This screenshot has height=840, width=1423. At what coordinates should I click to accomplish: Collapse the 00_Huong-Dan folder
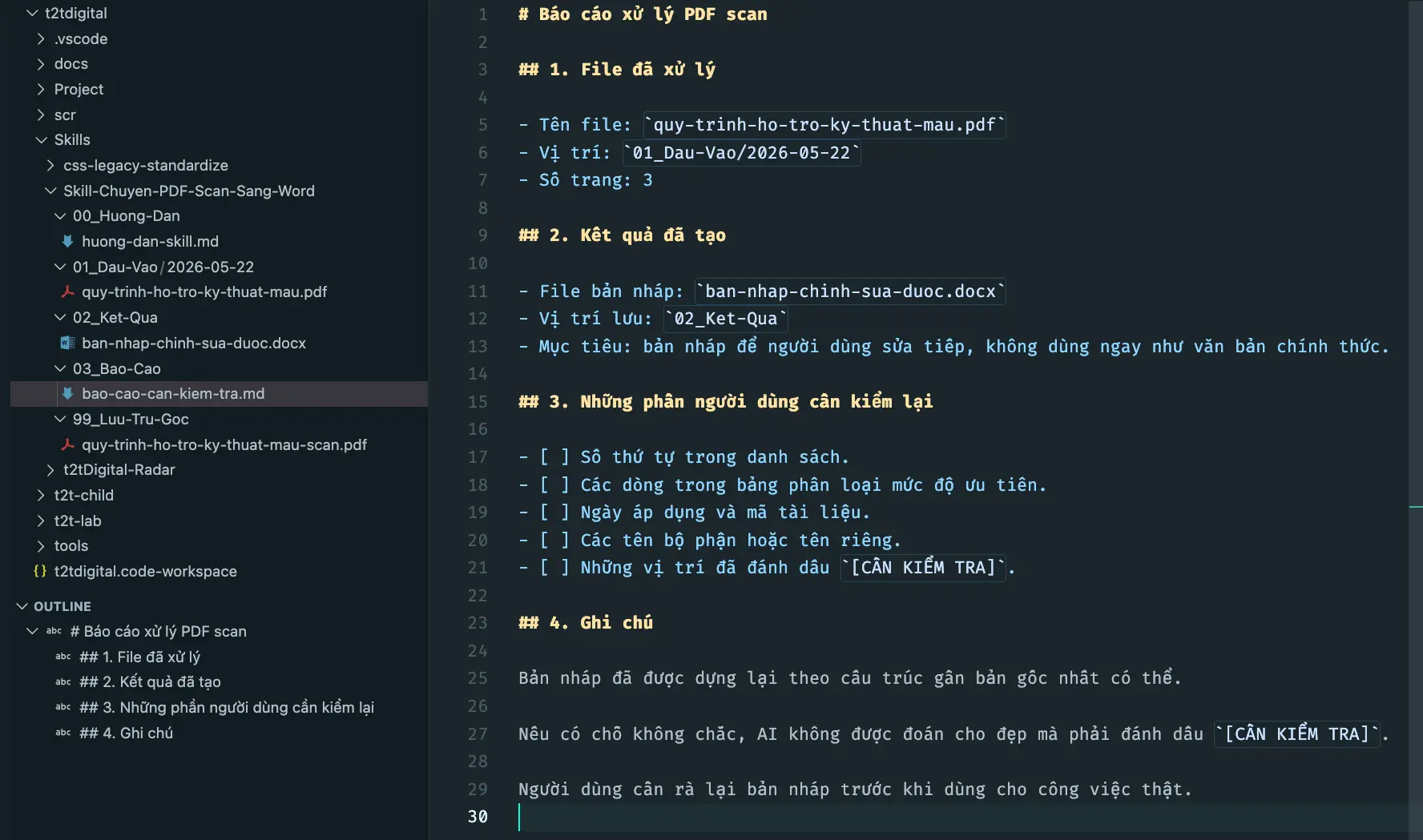(x=60, y=215)
